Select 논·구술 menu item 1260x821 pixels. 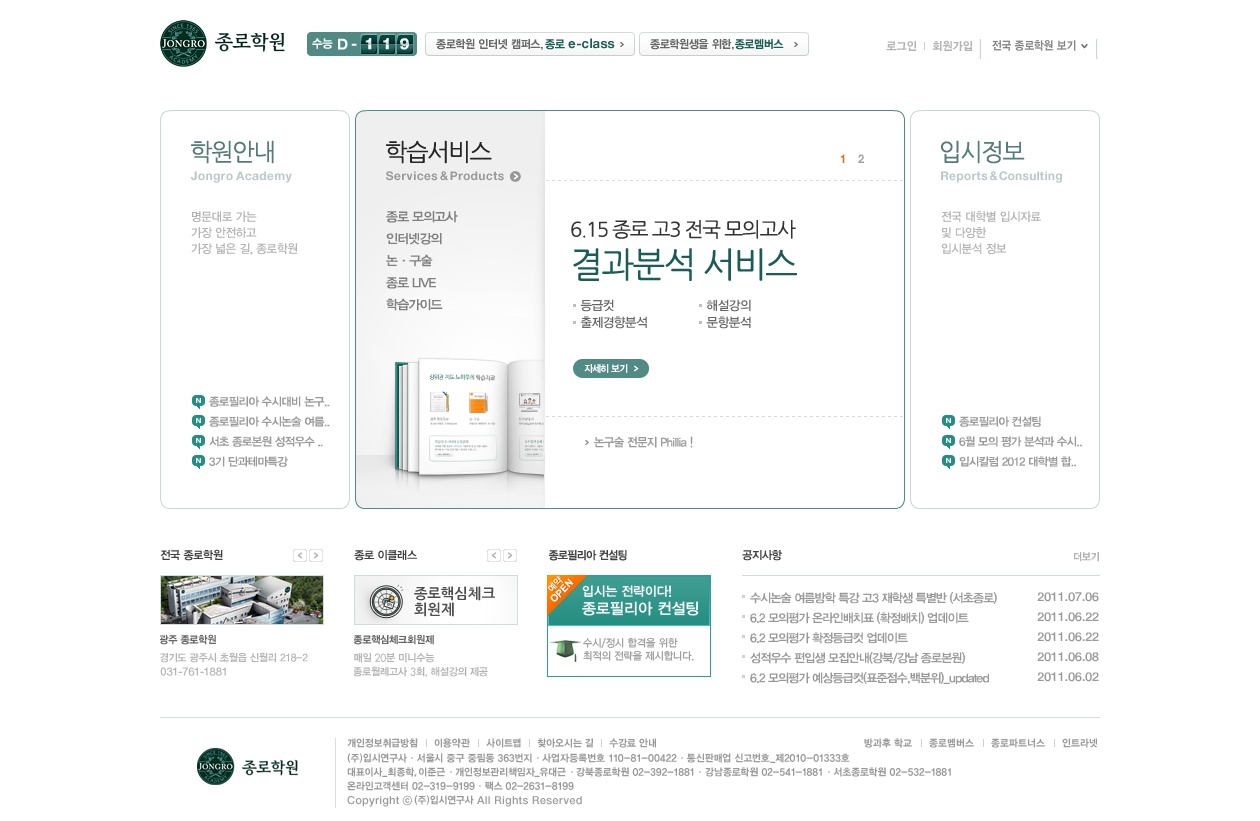[x=409, y=261]
